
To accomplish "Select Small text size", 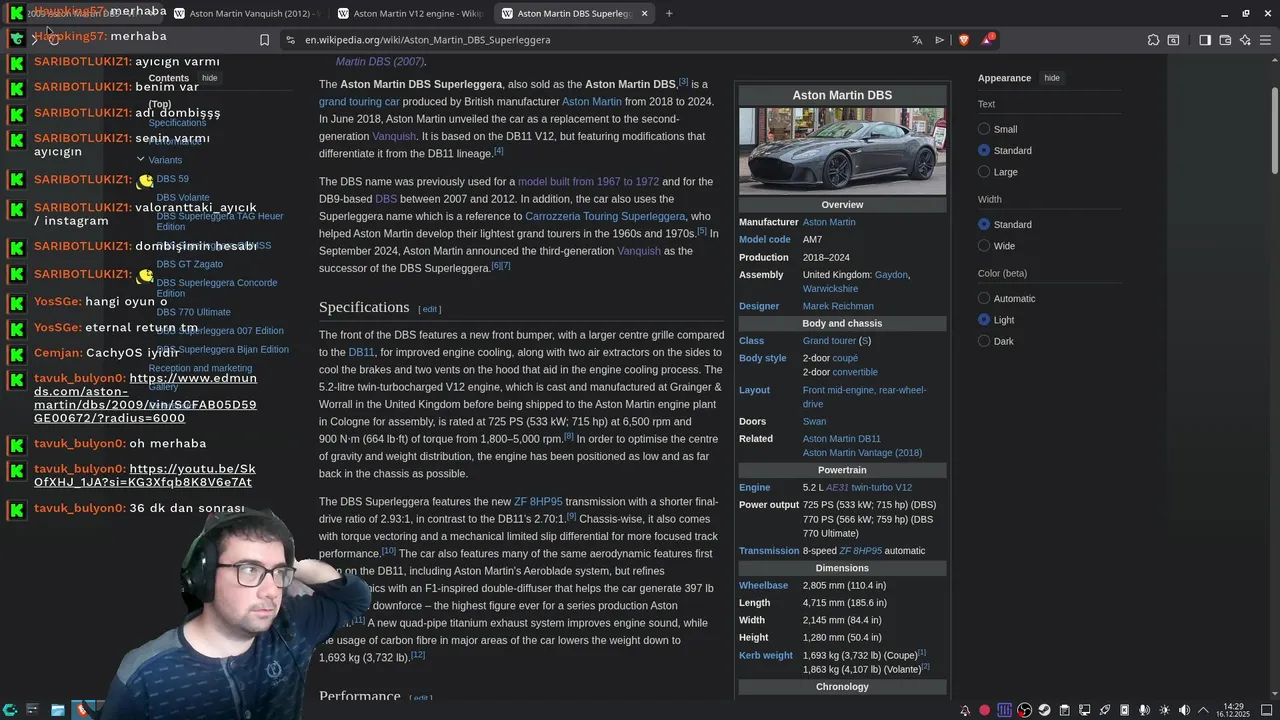I will point(984,129).
